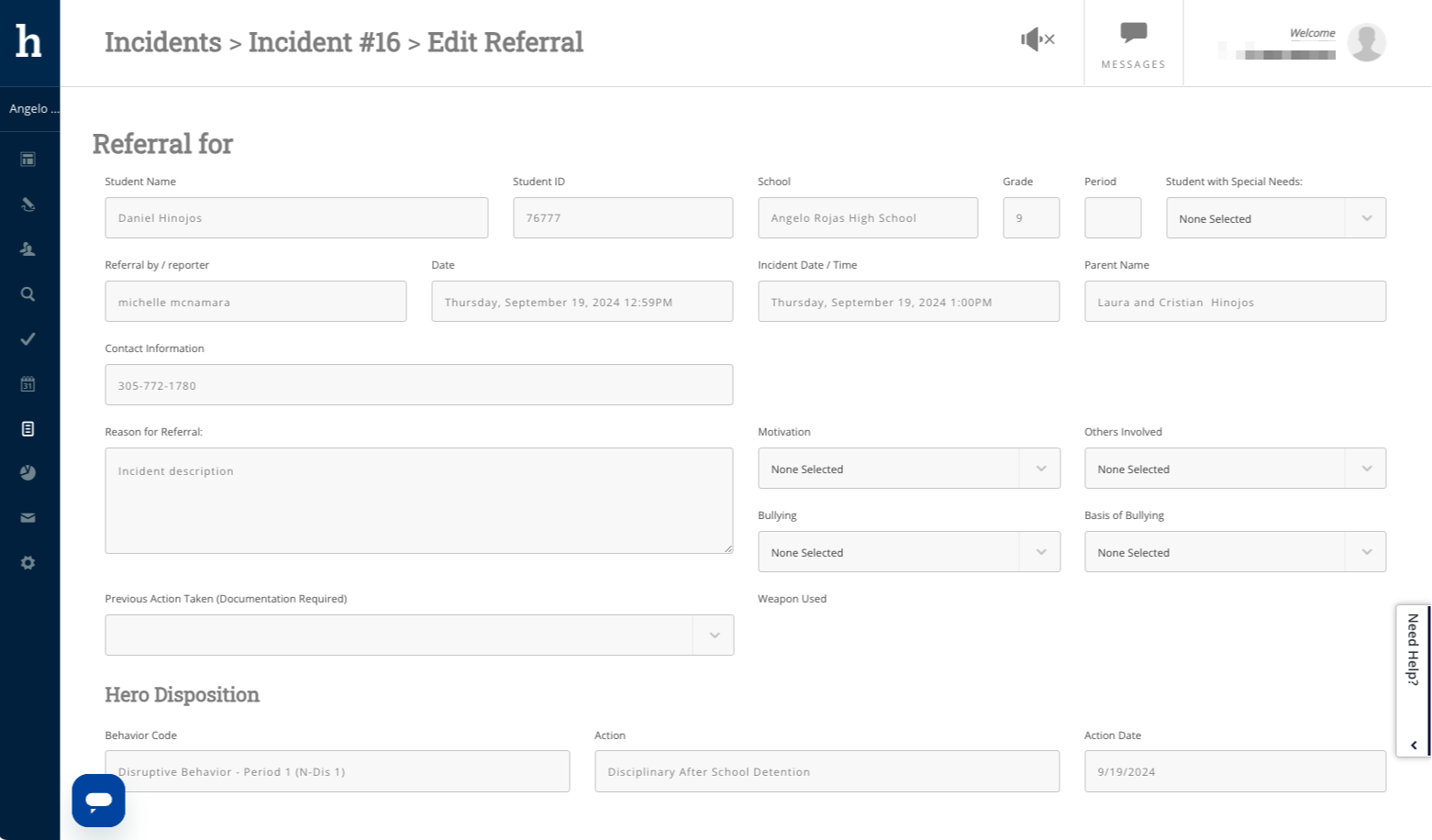Click the Incidents breadcrumb link
This screenshot has height=840, width=1432.
[x=162, y=42]
